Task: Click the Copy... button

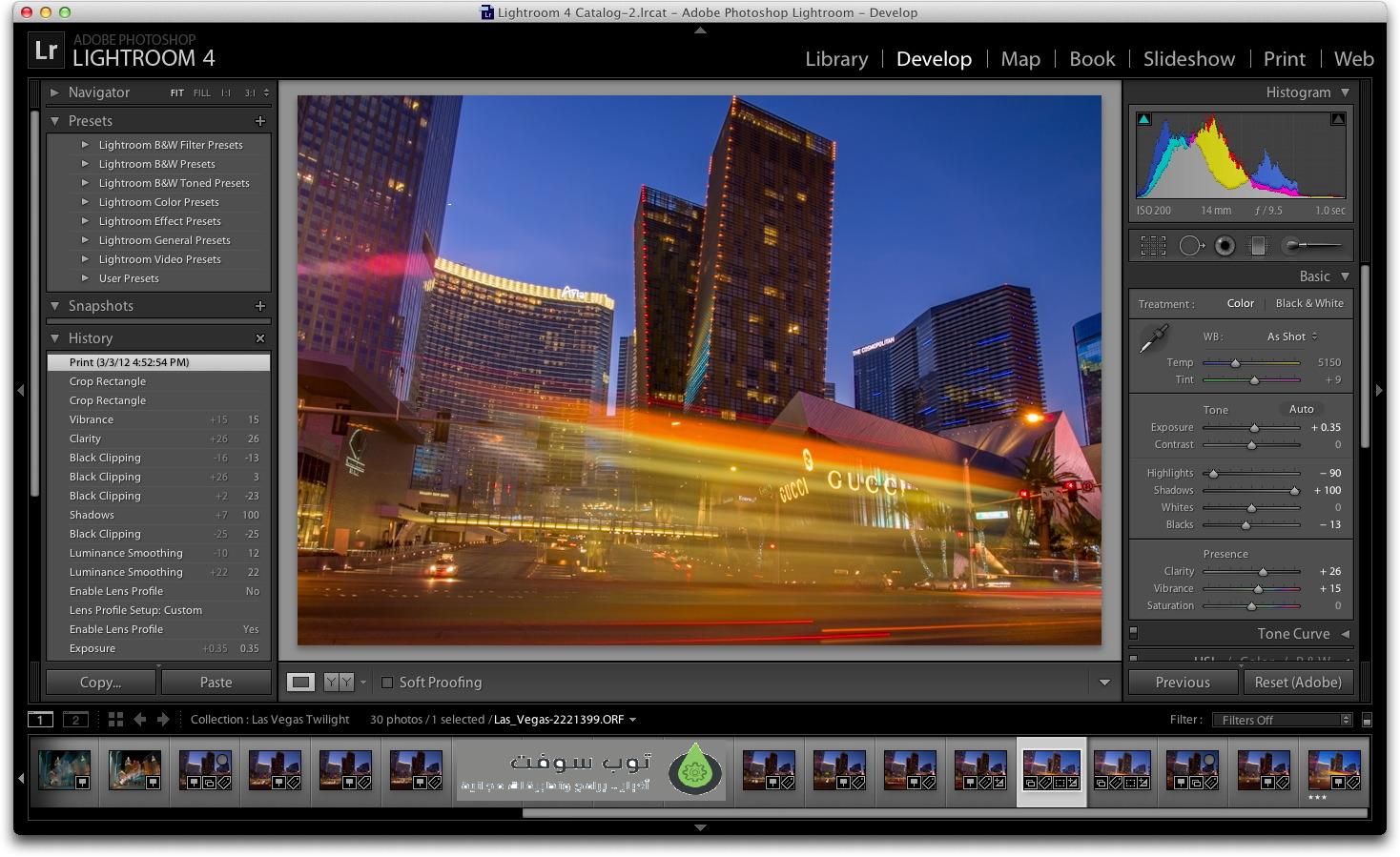Action: [101, 683]
